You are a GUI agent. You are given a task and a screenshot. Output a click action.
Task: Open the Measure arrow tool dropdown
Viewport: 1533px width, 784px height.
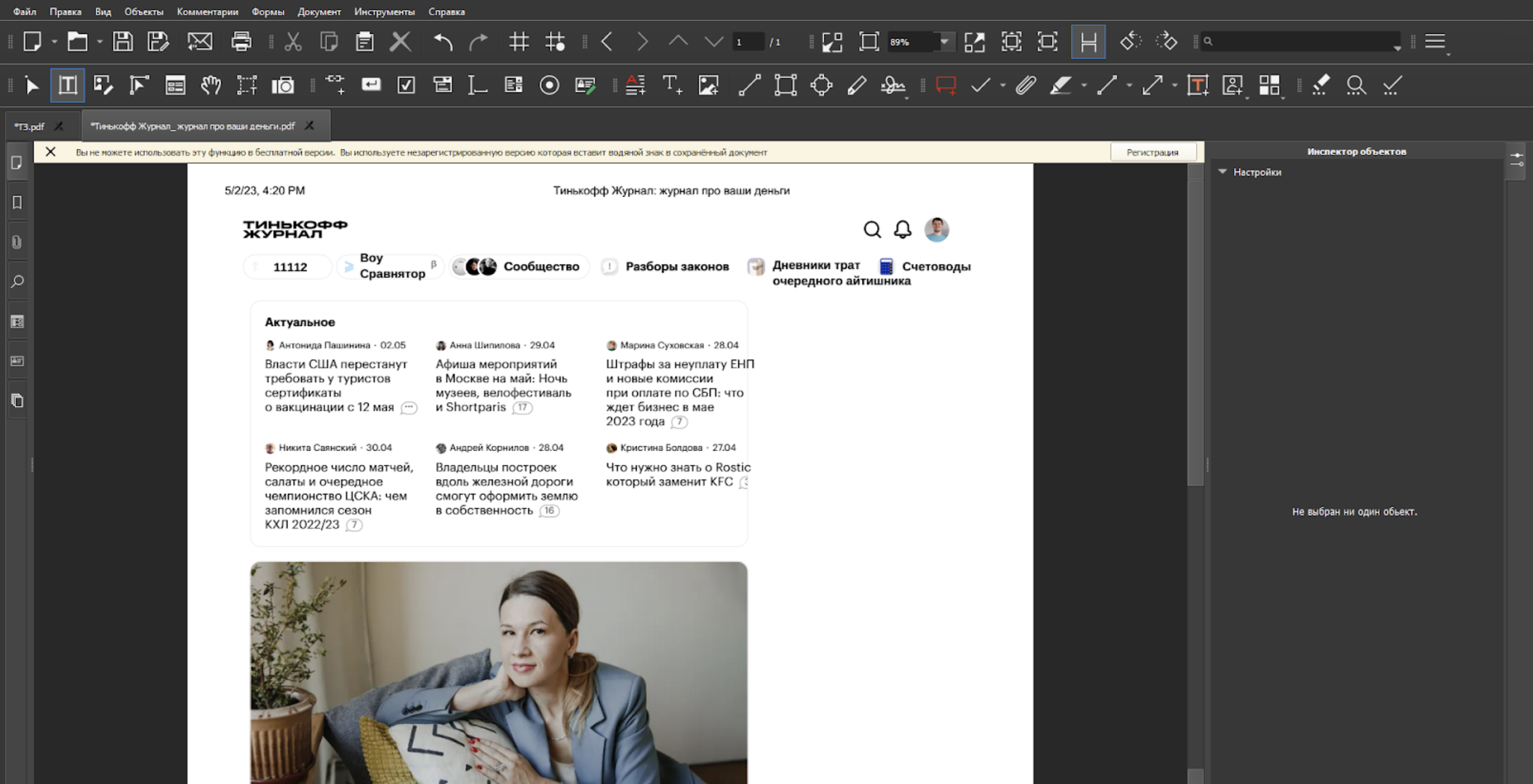coord(1174,85)
